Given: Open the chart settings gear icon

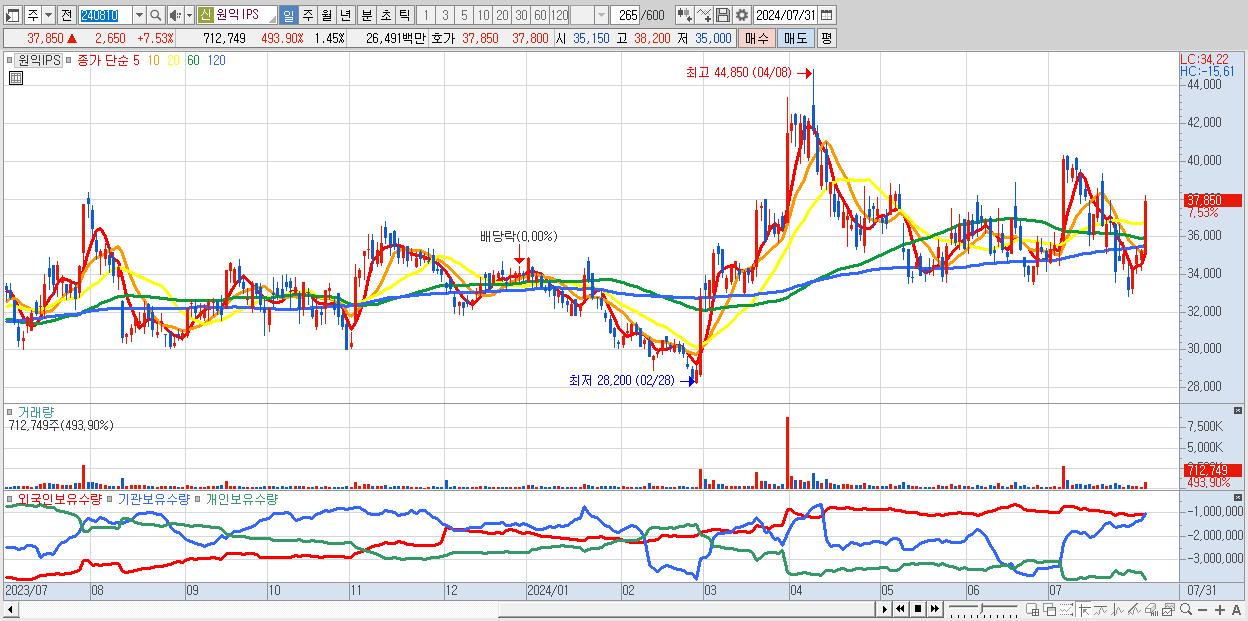Looking at the screenshot, I should point(741,15).
